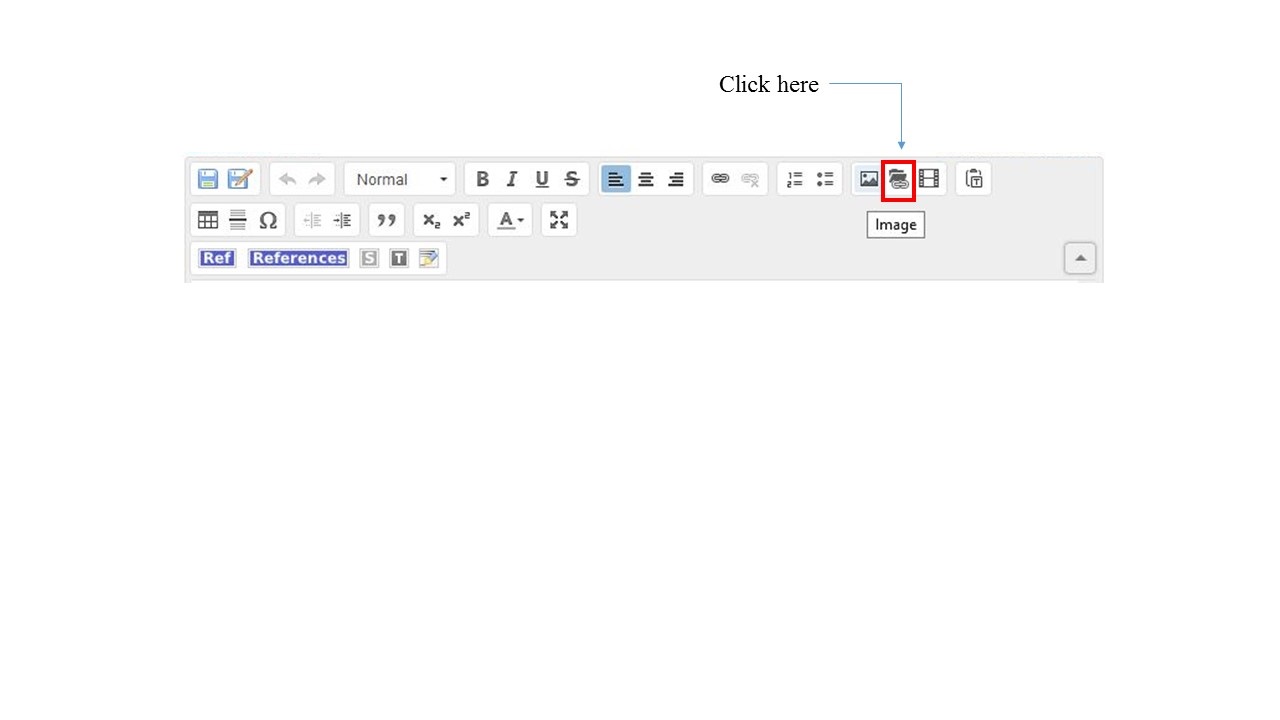Image resolution: width=1280 pixels, height=720 pixels.
Task: Click the highlighted linked-file folder icon
Action: [898, 179]
